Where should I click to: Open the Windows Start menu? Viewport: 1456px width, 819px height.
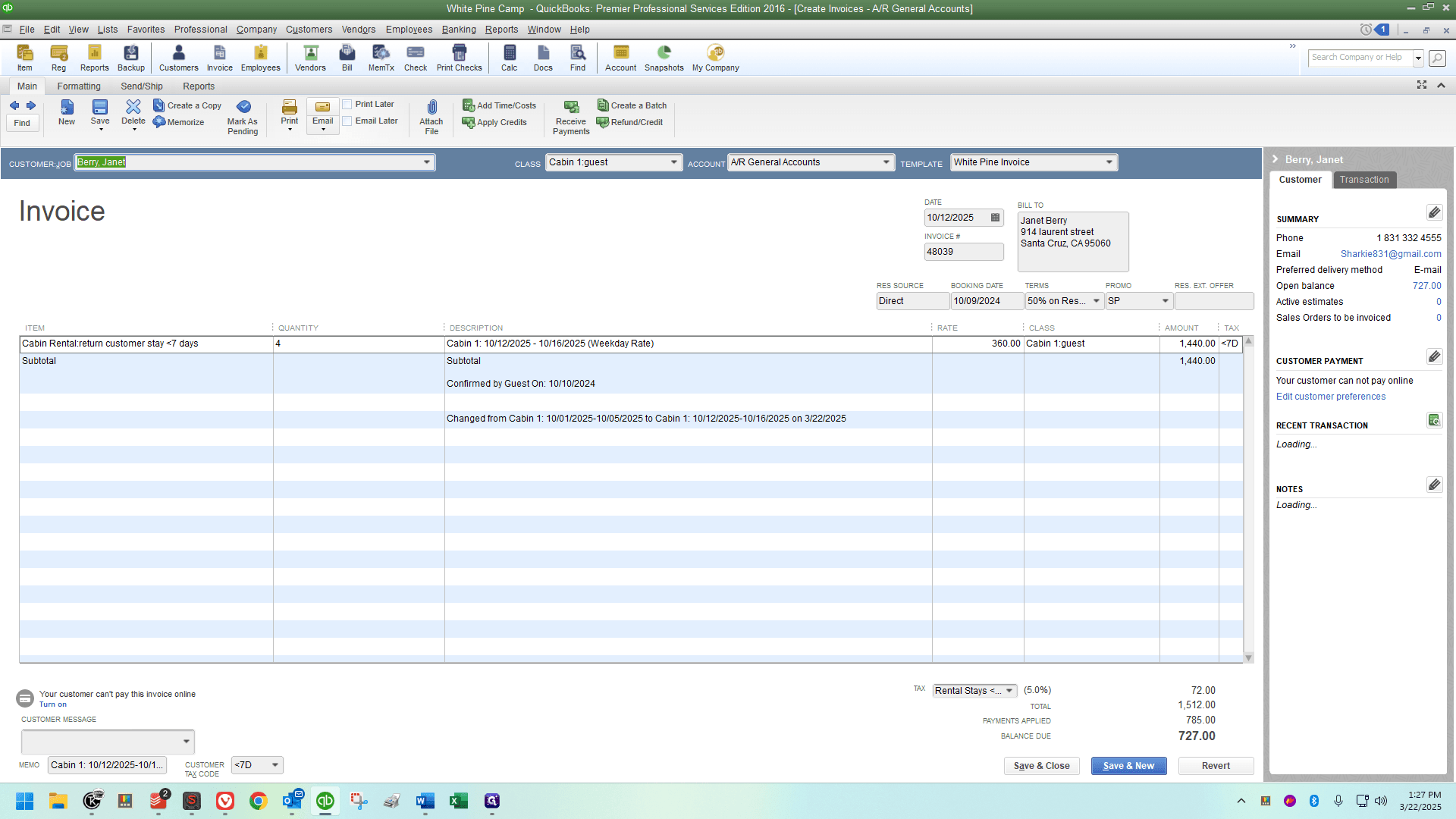[x=25, y=801]
